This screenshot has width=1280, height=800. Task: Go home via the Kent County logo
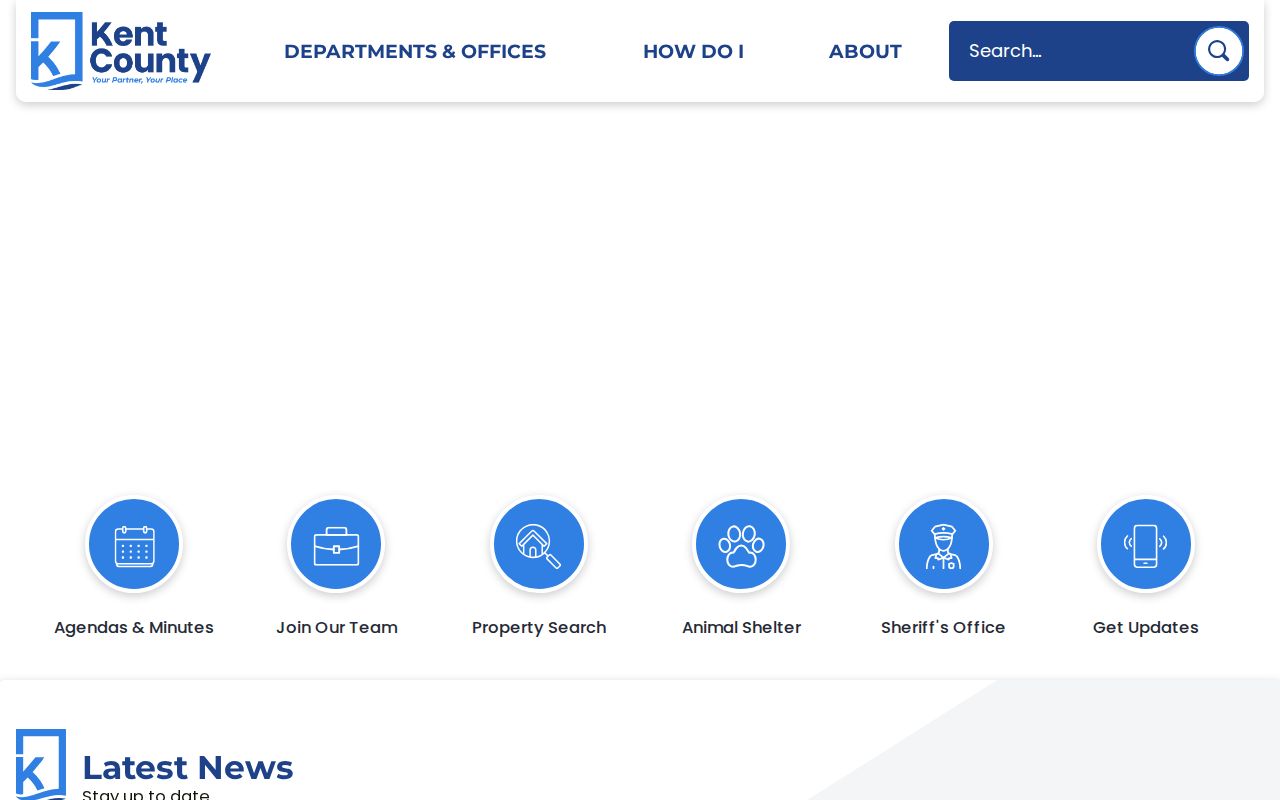(121, 51)
